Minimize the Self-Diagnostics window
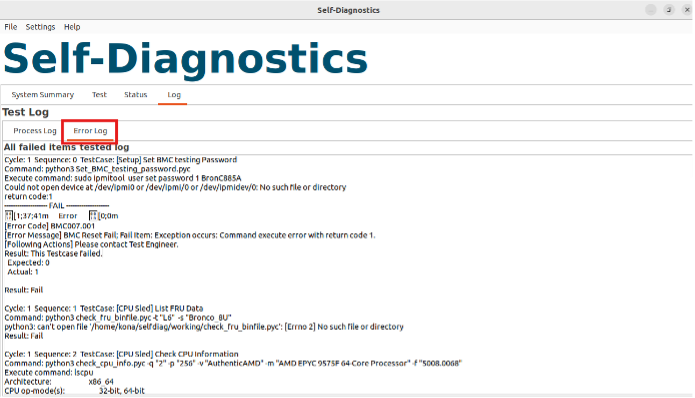 click(651, 10)
